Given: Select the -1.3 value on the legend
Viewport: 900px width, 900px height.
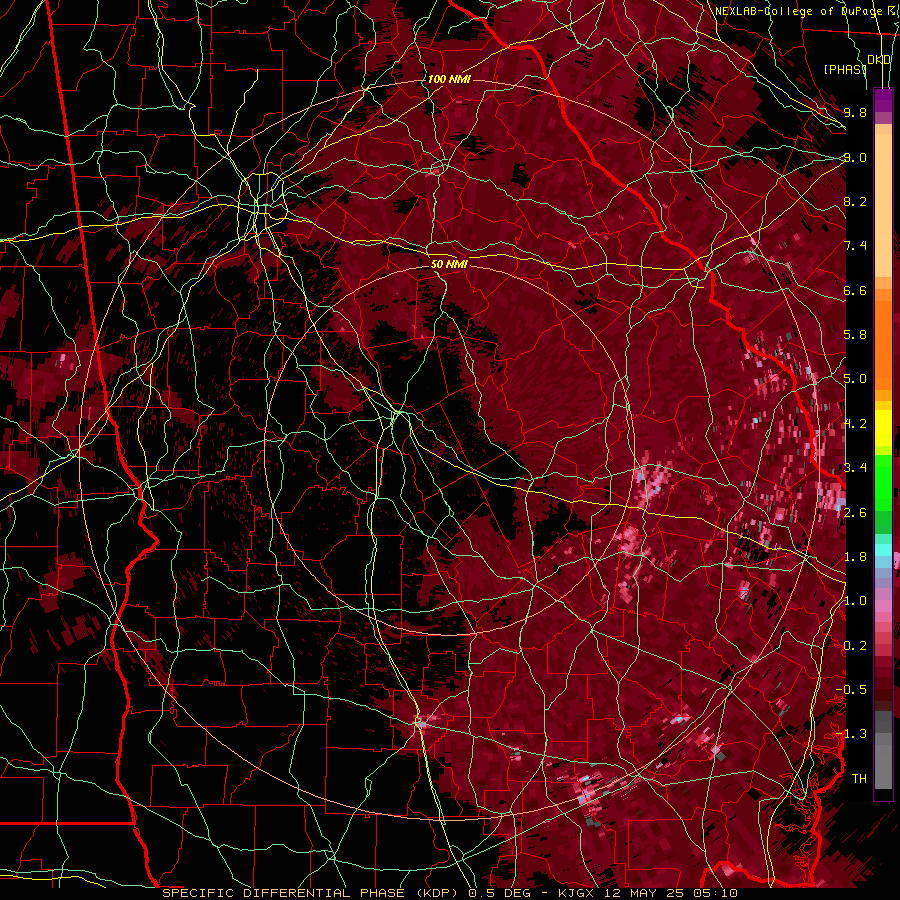Looking at the screenshot, I should (851, 734).
